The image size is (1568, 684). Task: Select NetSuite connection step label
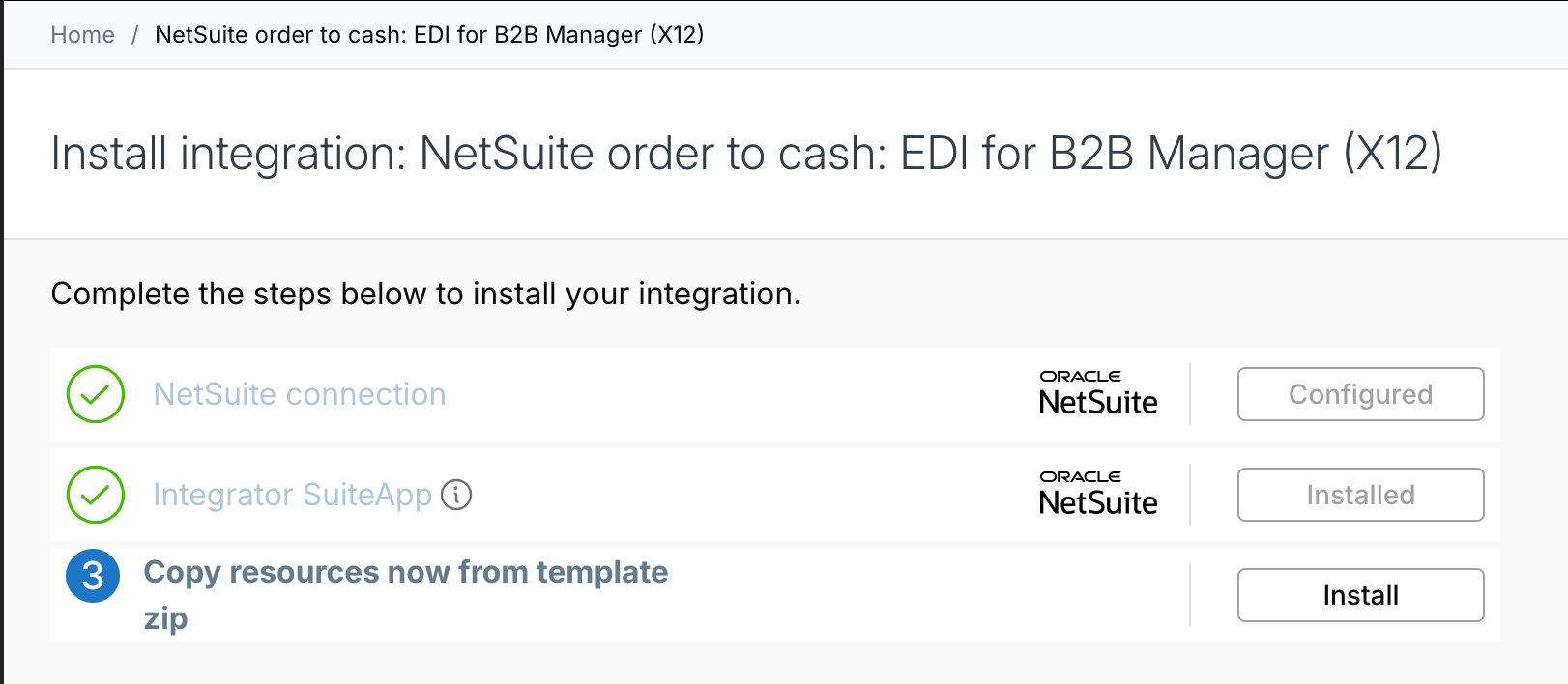pos(300,394)
